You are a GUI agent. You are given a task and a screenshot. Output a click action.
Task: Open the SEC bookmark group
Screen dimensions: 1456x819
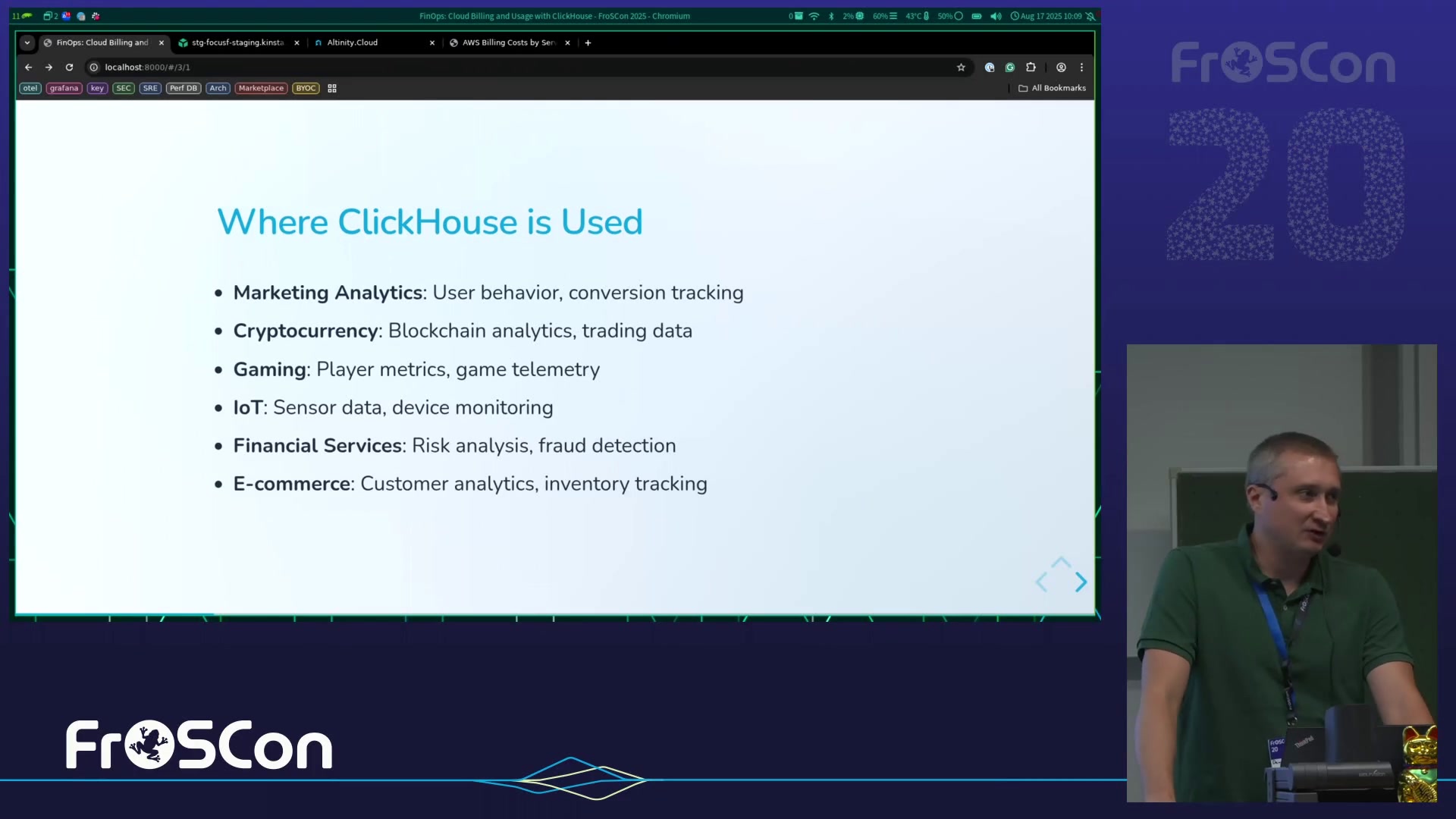(x=124, y=89)
